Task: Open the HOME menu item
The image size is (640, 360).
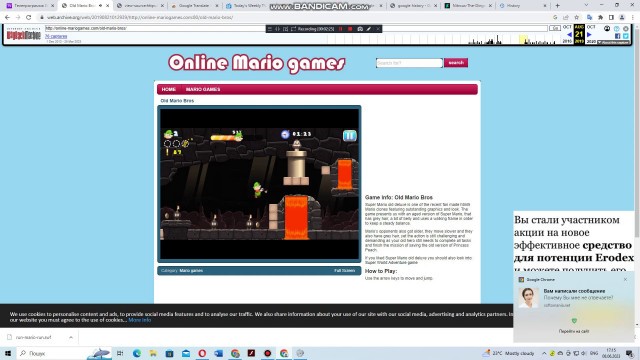Action: [169, 89]
